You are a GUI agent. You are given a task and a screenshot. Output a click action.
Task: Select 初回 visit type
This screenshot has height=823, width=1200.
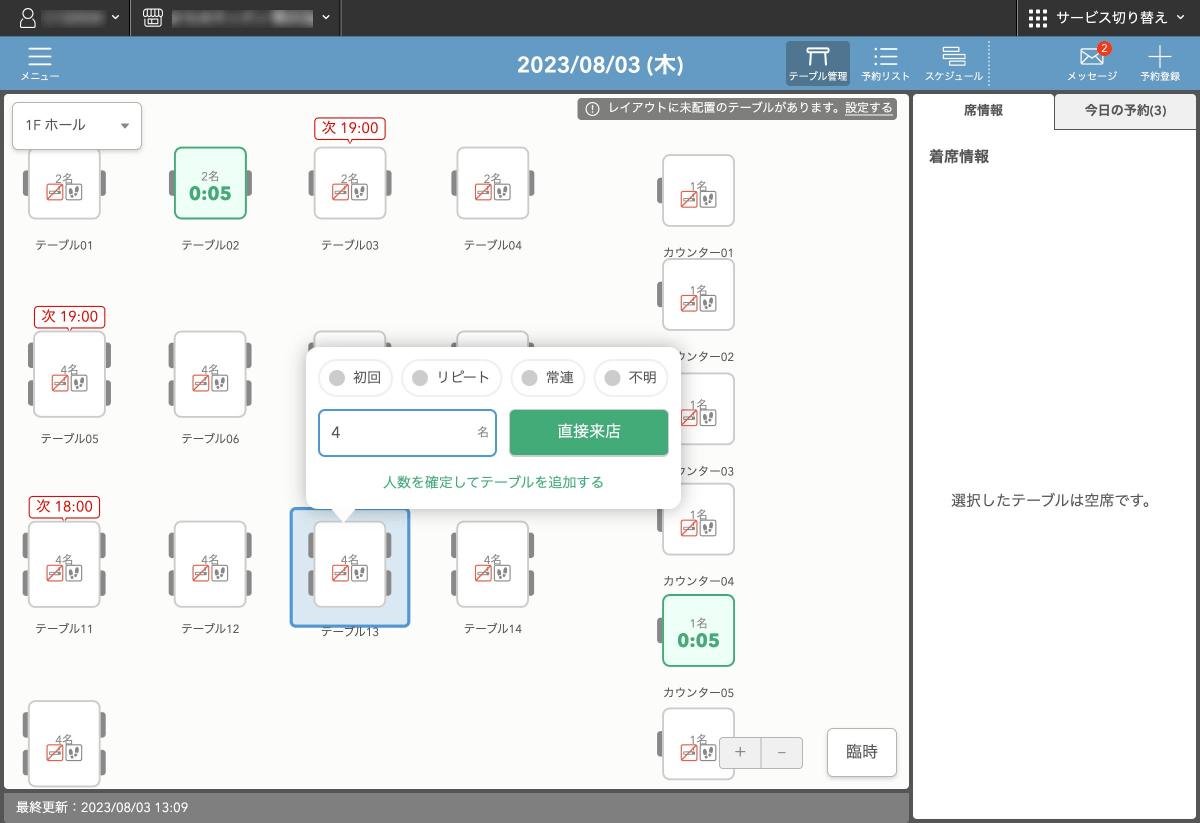coord(356,378)
